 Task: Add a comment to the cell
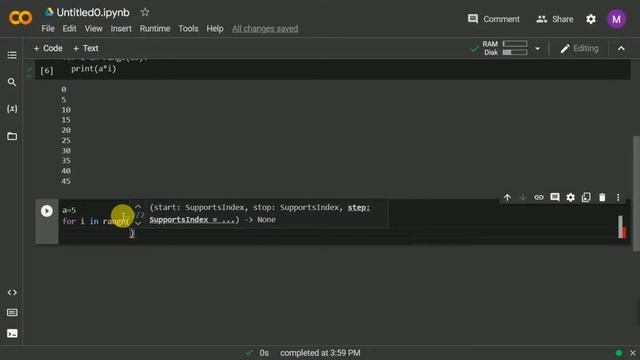(x=554, y=198)
